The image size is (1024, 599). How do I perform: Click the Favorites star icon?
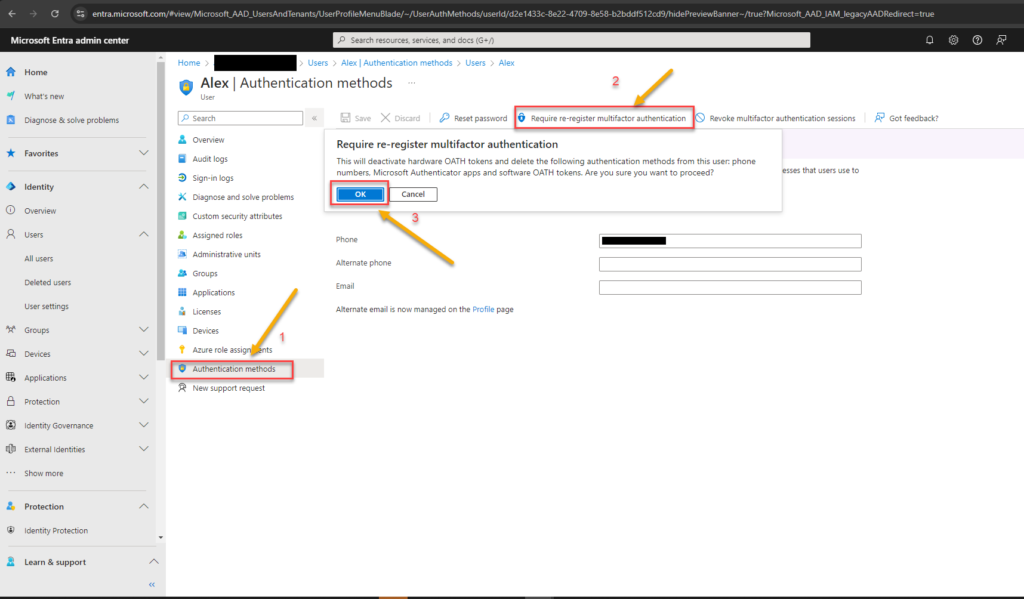[x=11, y=153]
